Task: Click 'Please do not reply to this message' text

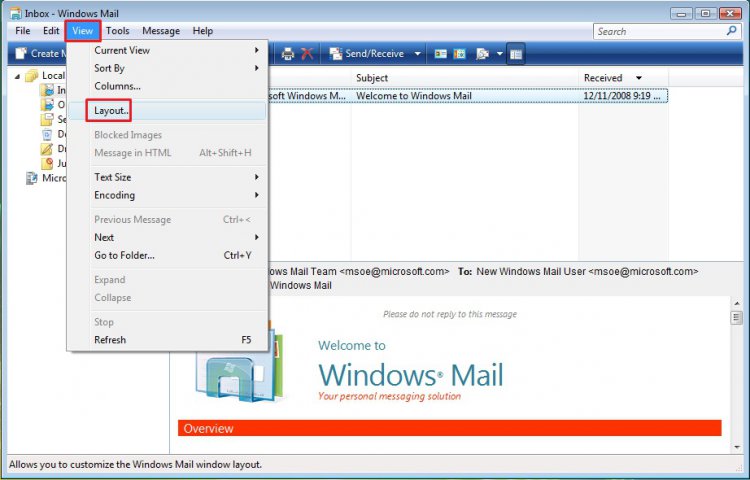Action: [x=450, y=314]
